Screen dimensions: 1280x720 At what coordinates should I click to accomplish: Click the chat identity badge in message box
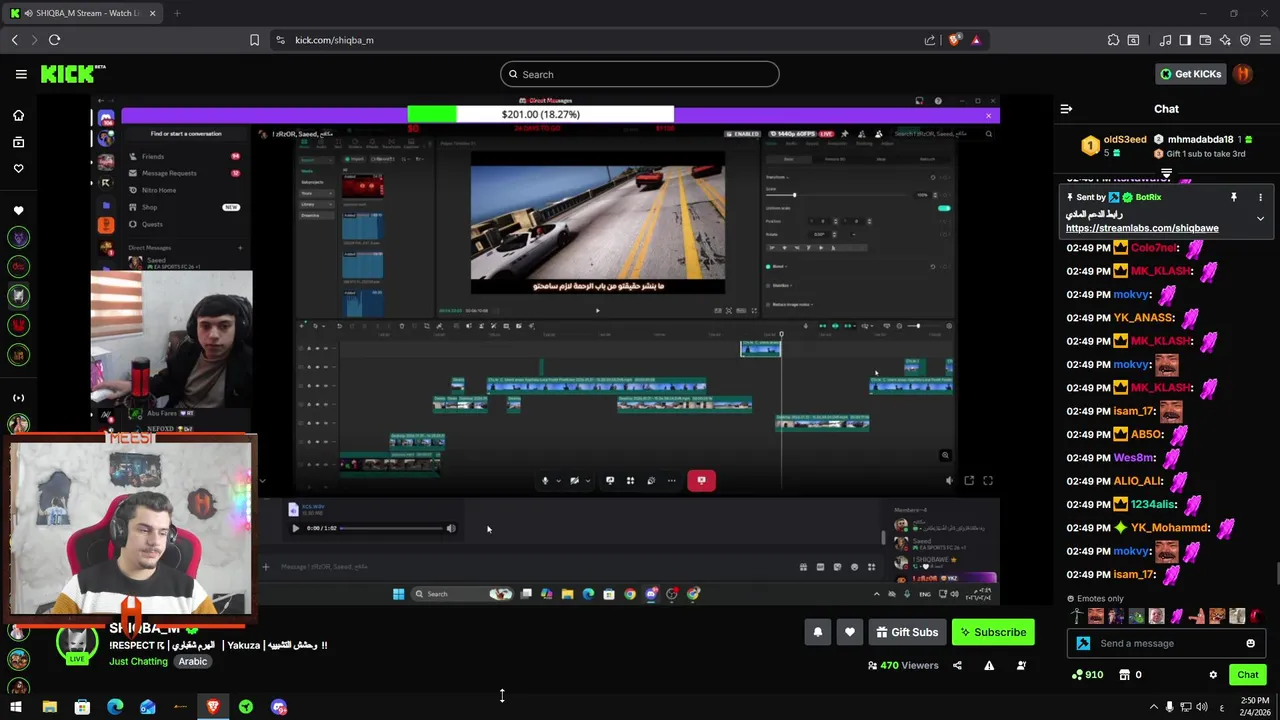click(1083, 643)
